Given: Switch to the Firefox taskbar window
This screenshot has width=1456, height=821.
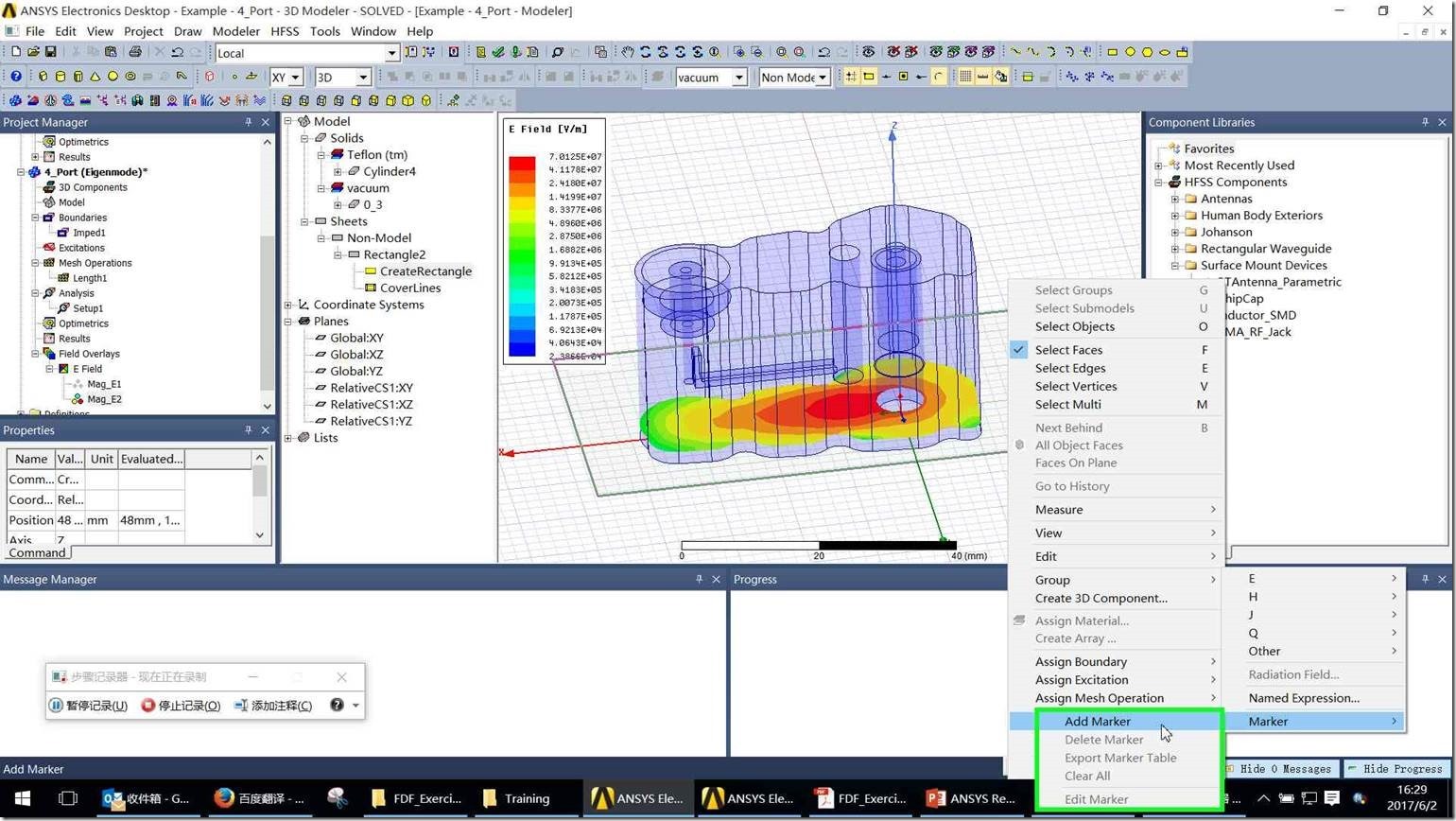Looking at the screenshot, I should tap(260, 798).
